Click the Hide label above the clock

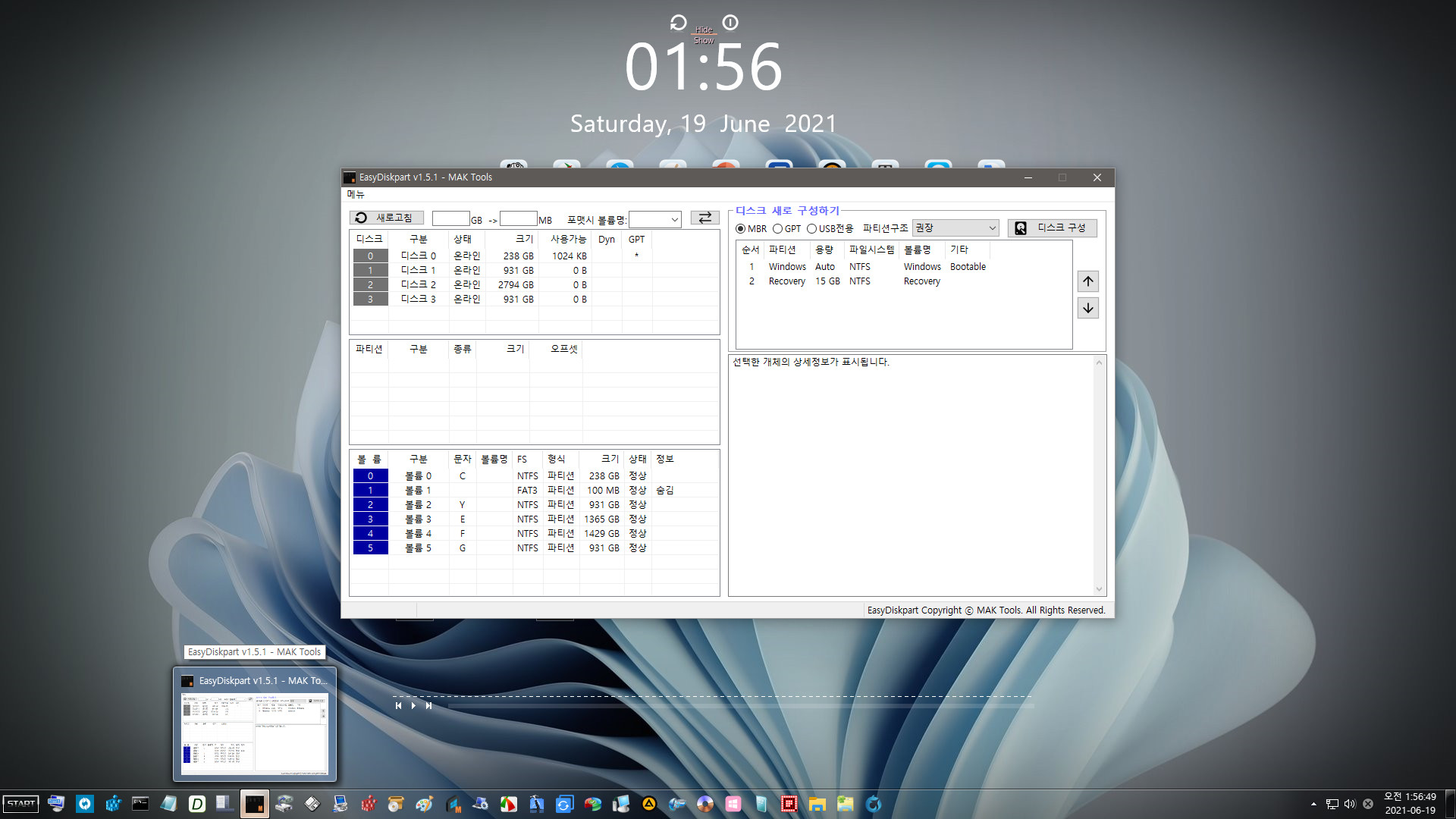[704, 30]
